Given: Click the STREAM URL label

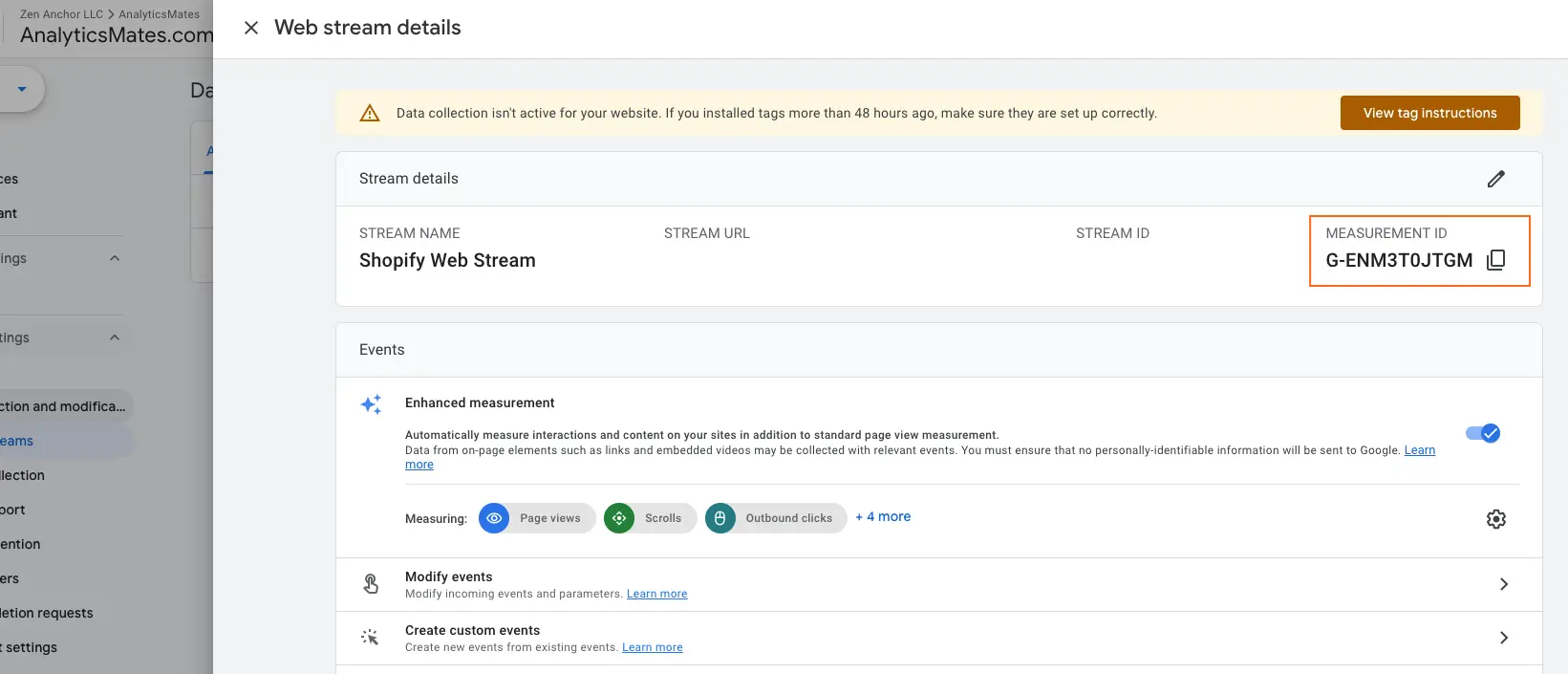Looking at the screenshot, I should tap(707, 233).
